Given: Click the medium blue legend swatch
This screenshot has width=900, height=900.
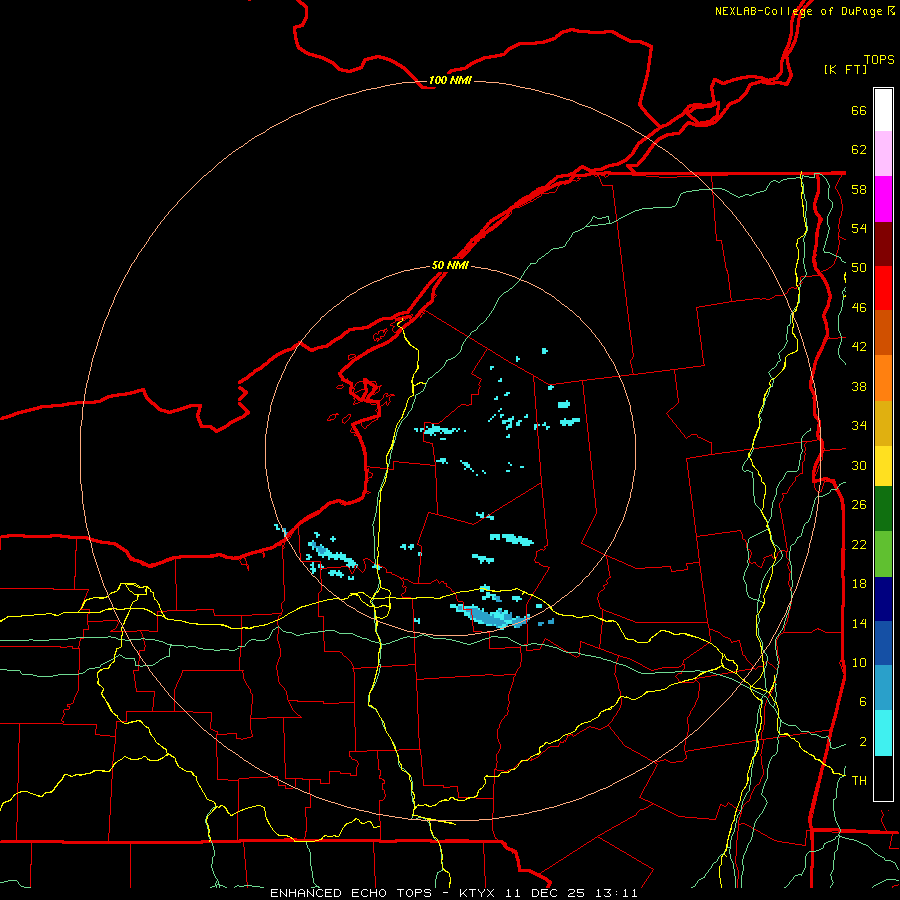Looking at the screenshot, I should (883, 643).
